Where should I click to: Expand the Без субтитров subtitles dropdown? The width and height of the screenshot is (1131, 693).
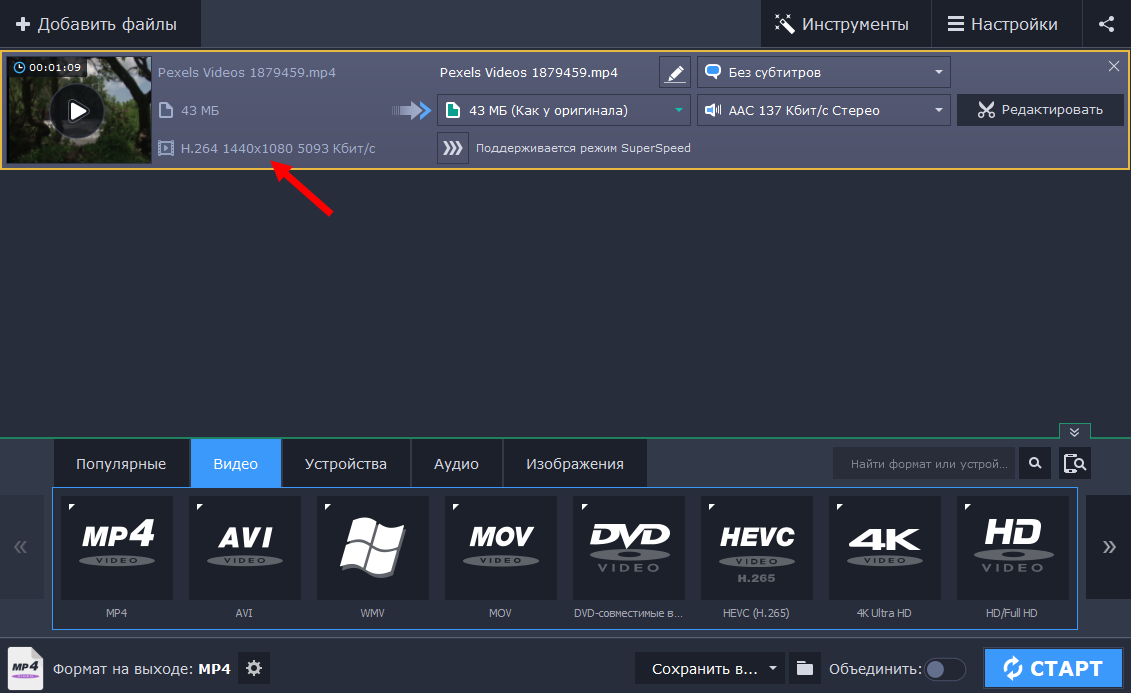823,72
